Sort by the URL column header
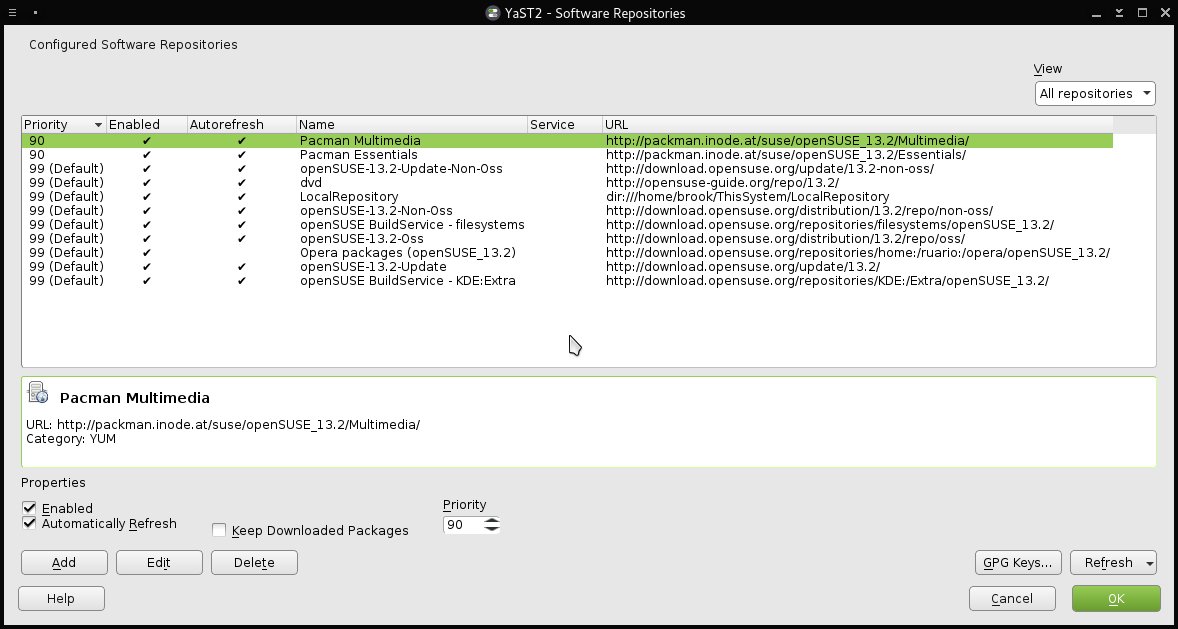 [858, 125]
